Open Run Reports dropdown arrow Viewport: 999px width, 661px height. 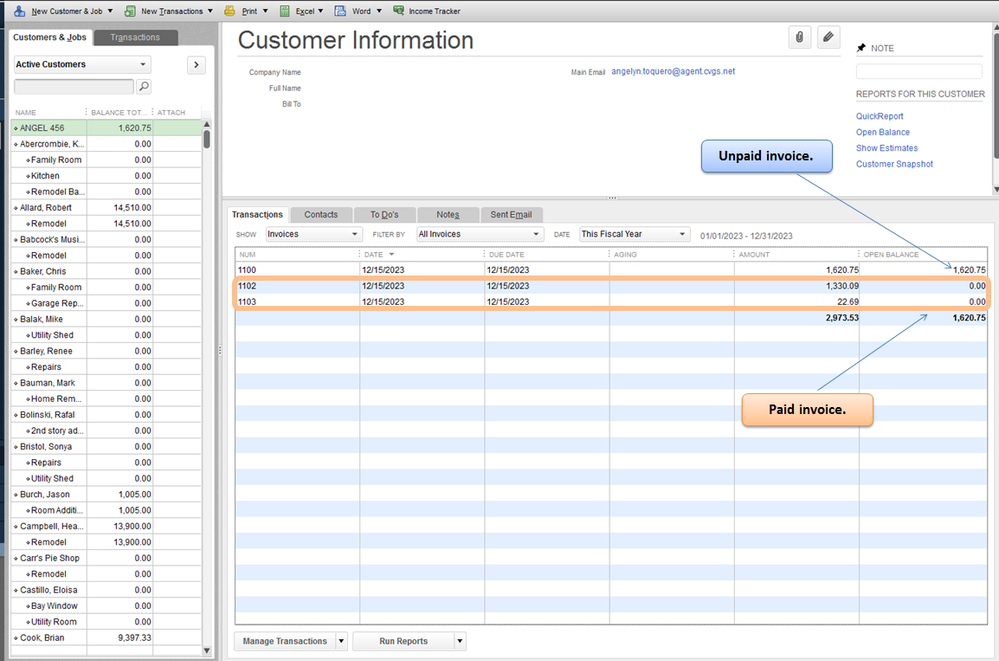(x=459, y=641)
